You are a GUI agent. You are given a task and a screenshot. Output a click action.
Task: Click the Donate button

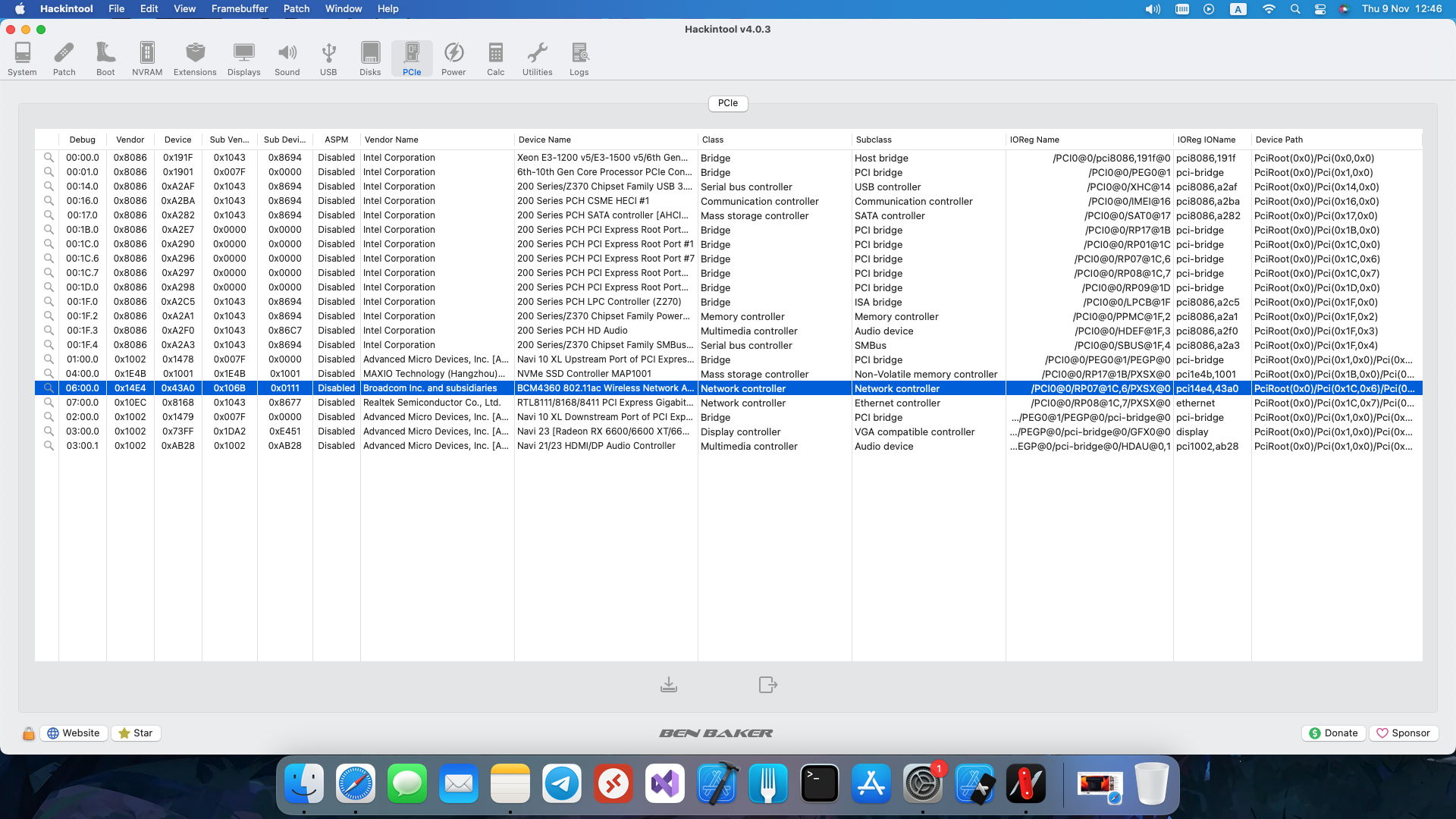pyautogui.click(x=1333, y=733)
